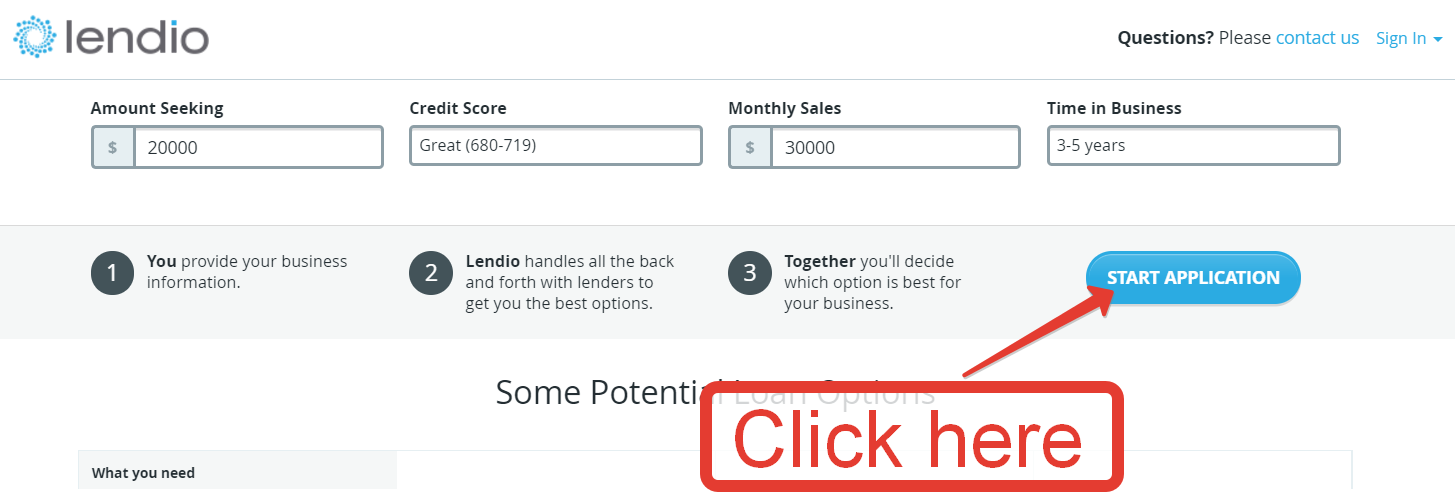This screenshot has width=1455, height=492.
Task: Click the 'Together you'll decide' text
Action: tap(872, 282)
